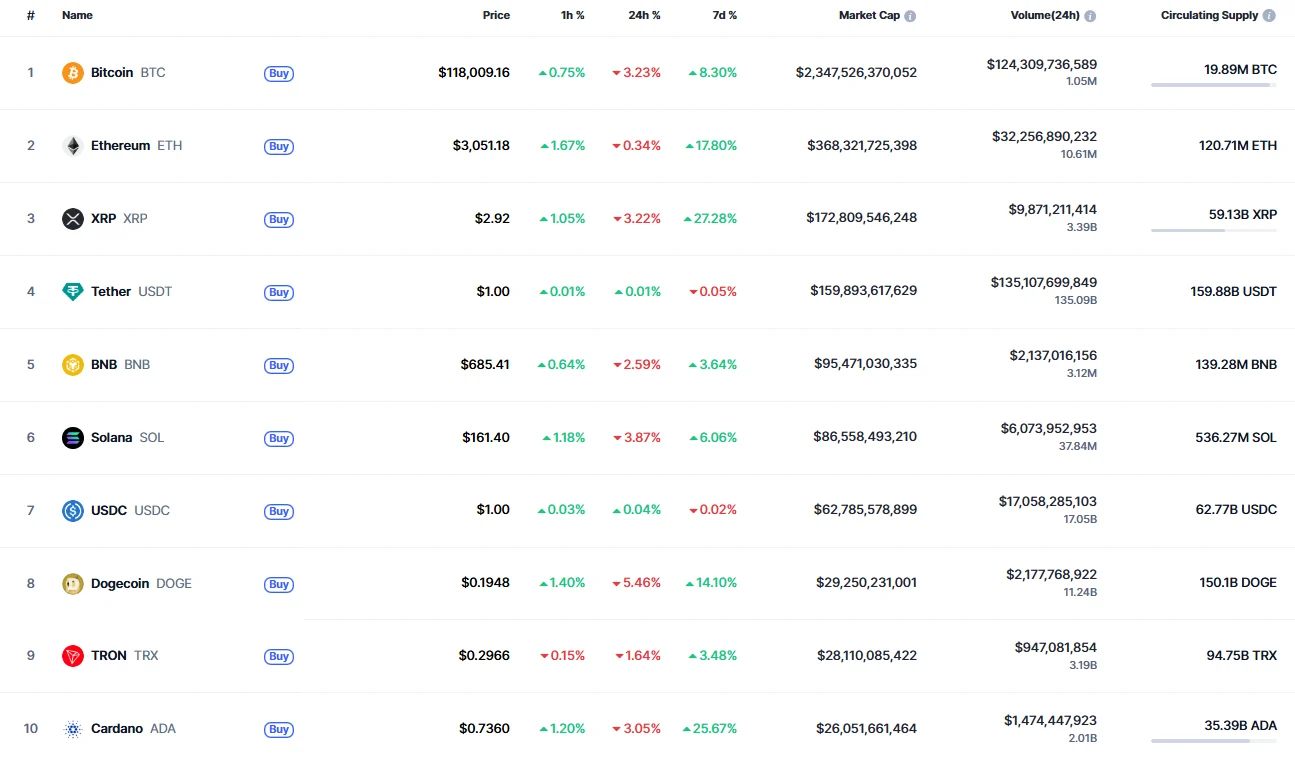The image size is (1295, 763).
Task: Open Market Cap info tooltip icon
Action: (910, 16)
